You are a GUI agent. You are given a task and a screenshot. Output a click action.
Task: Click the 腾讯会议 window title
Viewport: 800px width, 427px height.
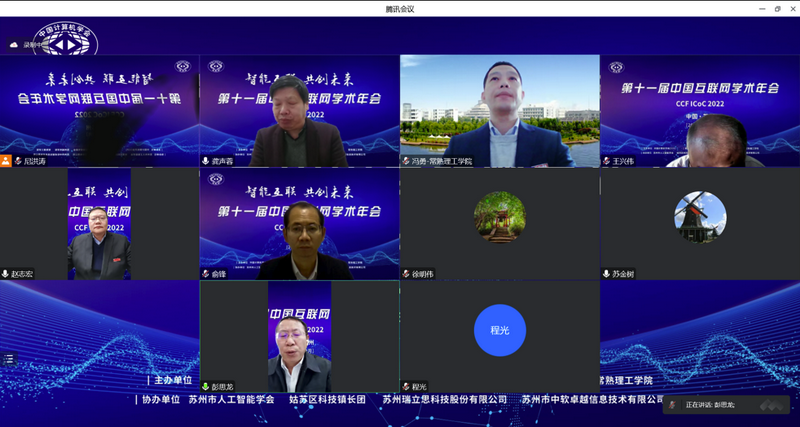(400, 9)
